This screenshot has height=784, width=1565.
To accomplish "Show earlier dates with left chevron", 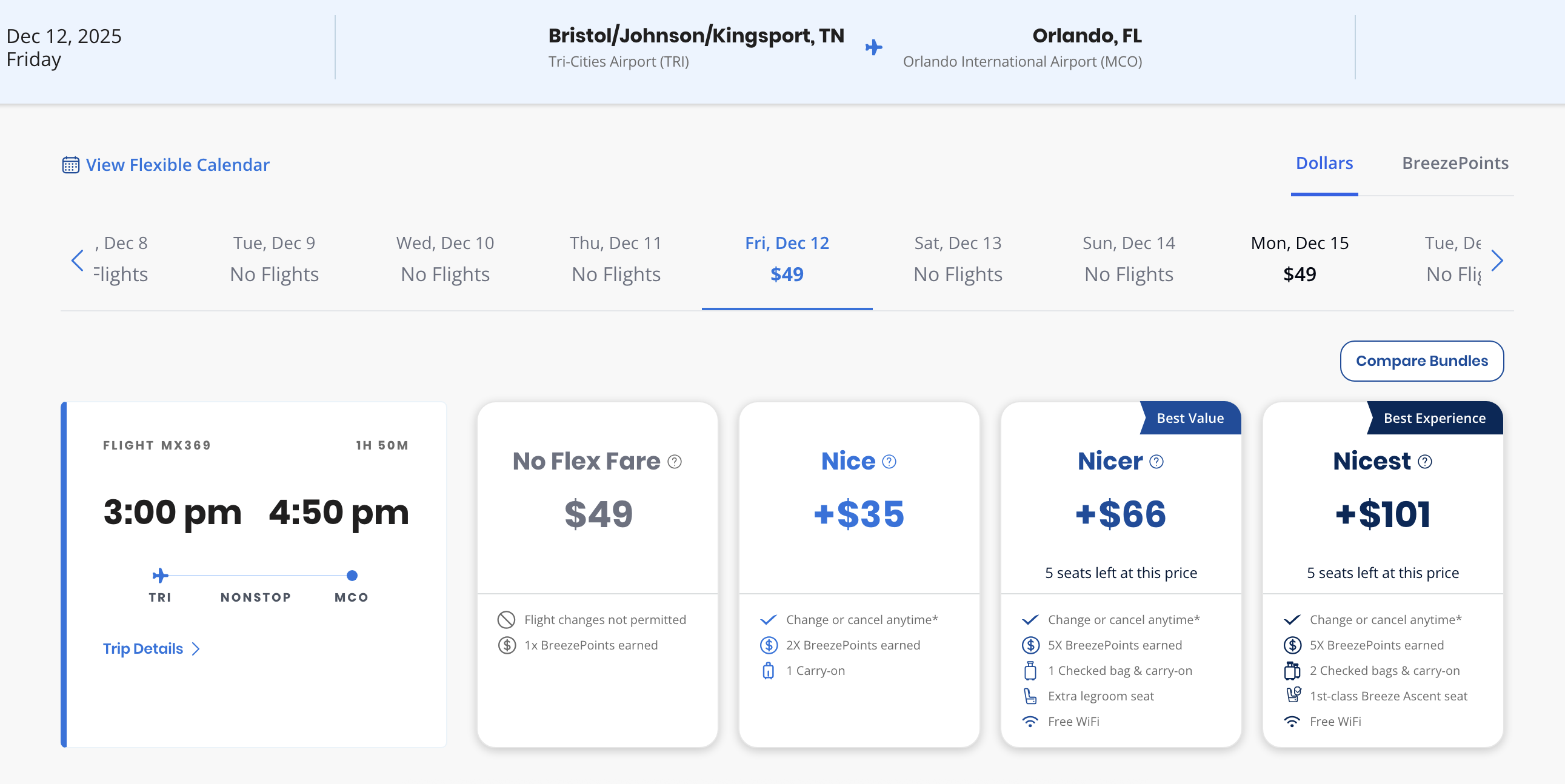I will [x=77, y=260].
